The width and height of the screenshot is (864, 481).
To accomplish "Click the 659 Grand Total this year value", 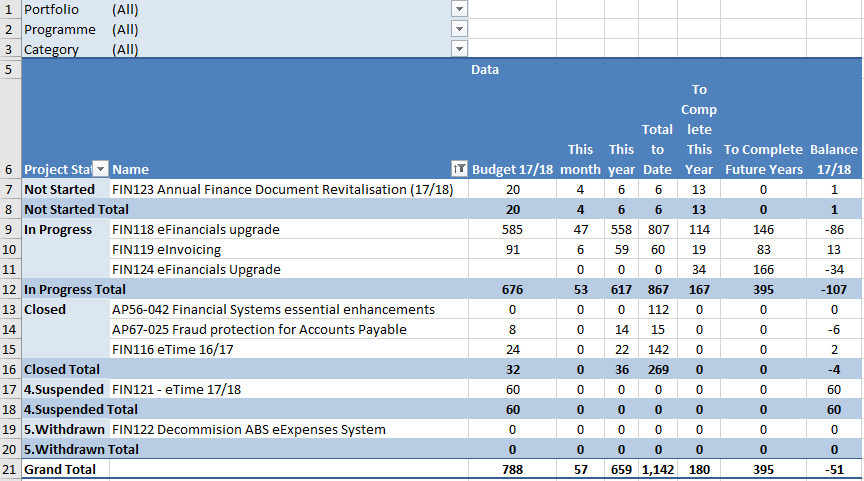I will click(x=622, y=469).
